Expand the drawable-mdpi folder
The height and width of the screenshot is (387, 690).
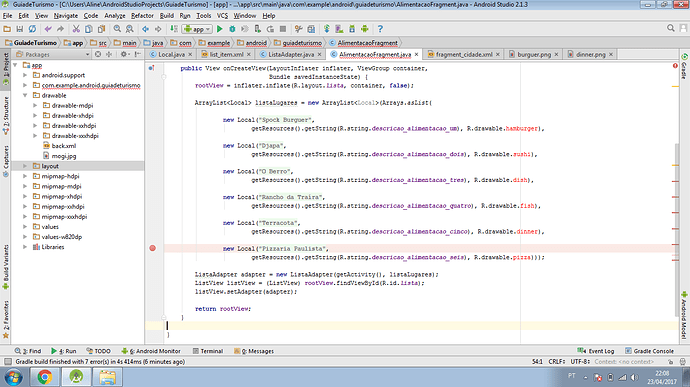pos(35,106)
